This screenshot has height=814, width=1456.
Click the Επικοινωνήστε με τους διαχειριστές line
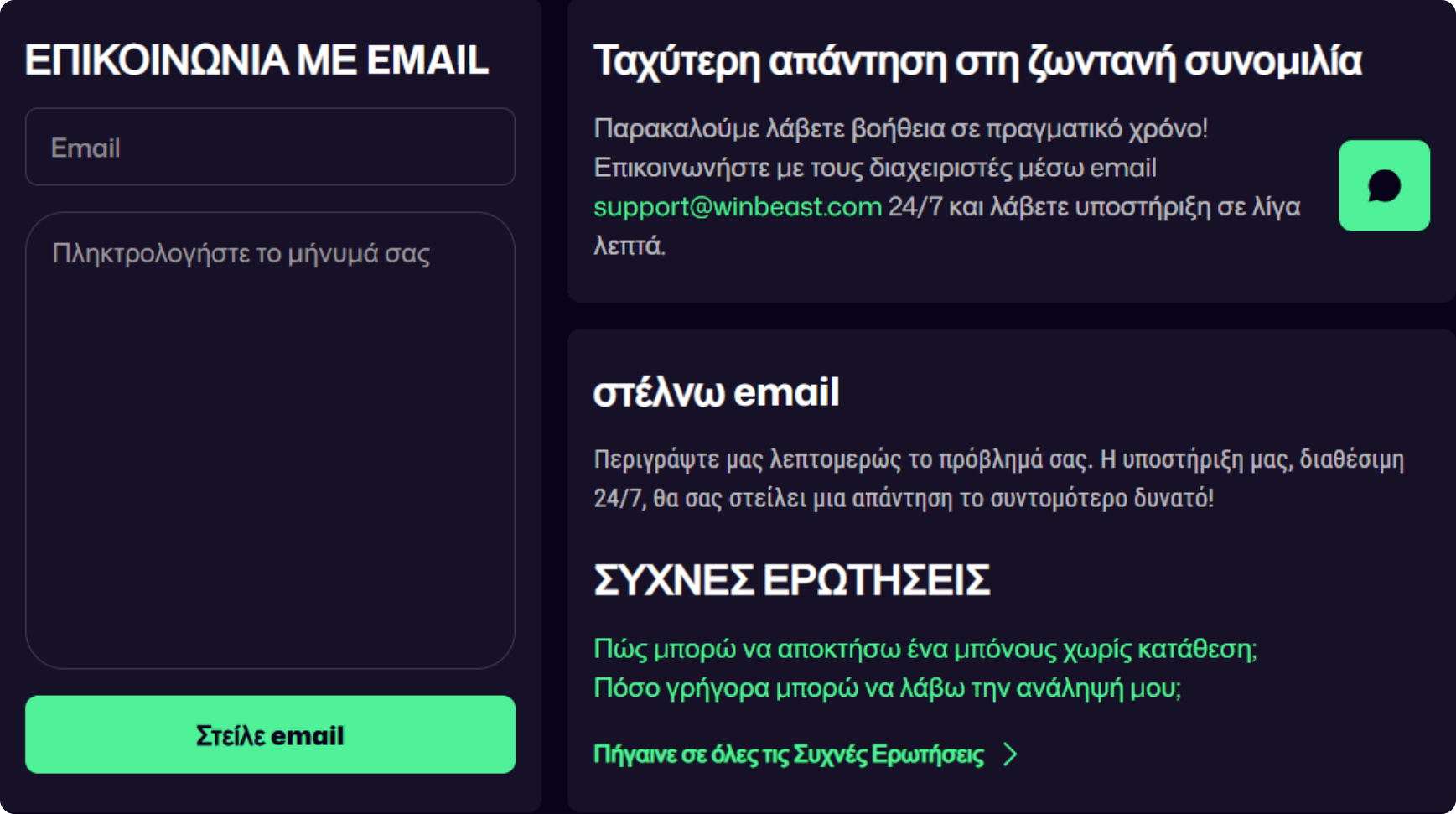pos(874,168)
